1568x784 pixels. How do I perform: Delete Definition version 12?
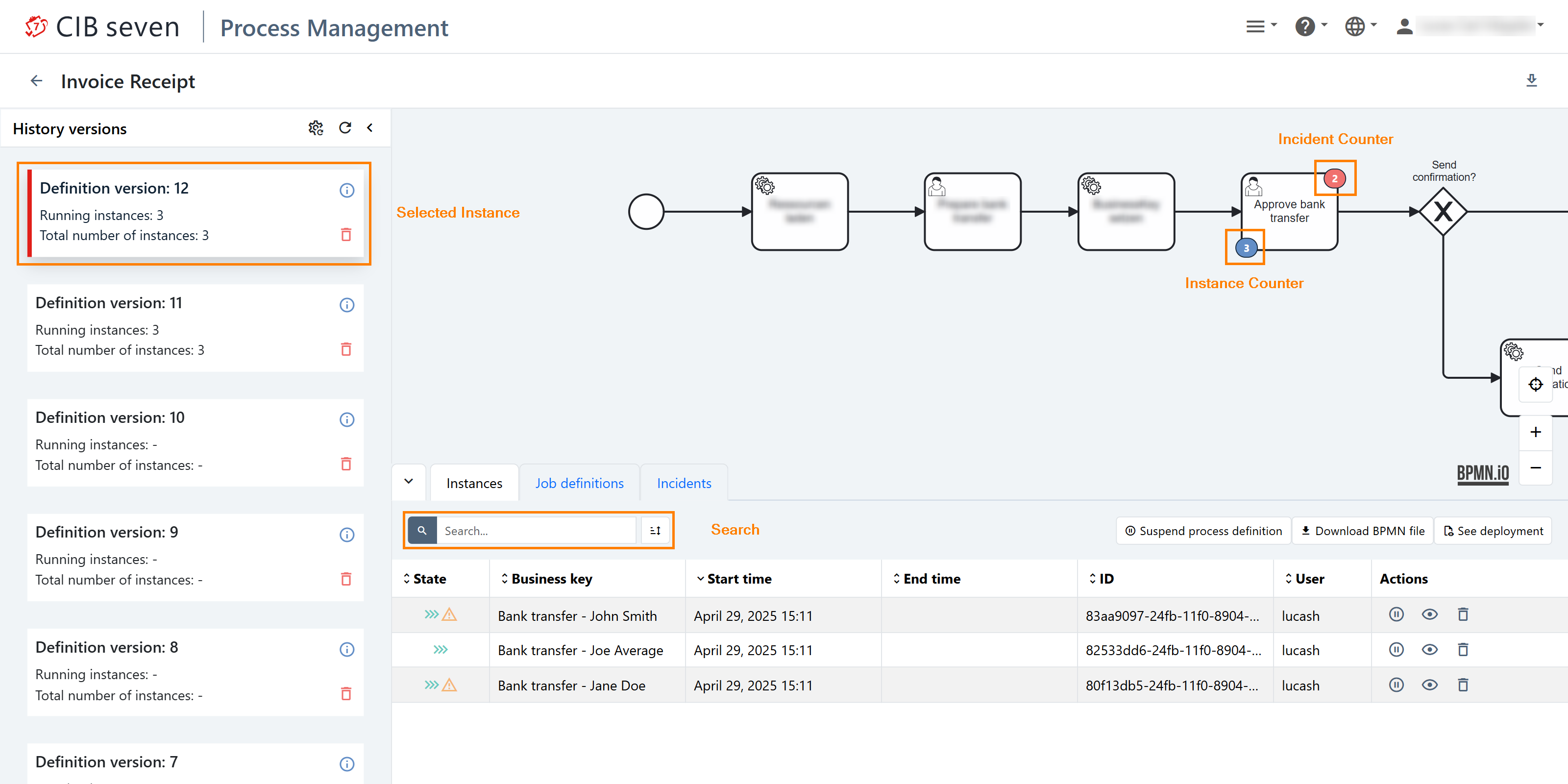[x=346, y=234]
